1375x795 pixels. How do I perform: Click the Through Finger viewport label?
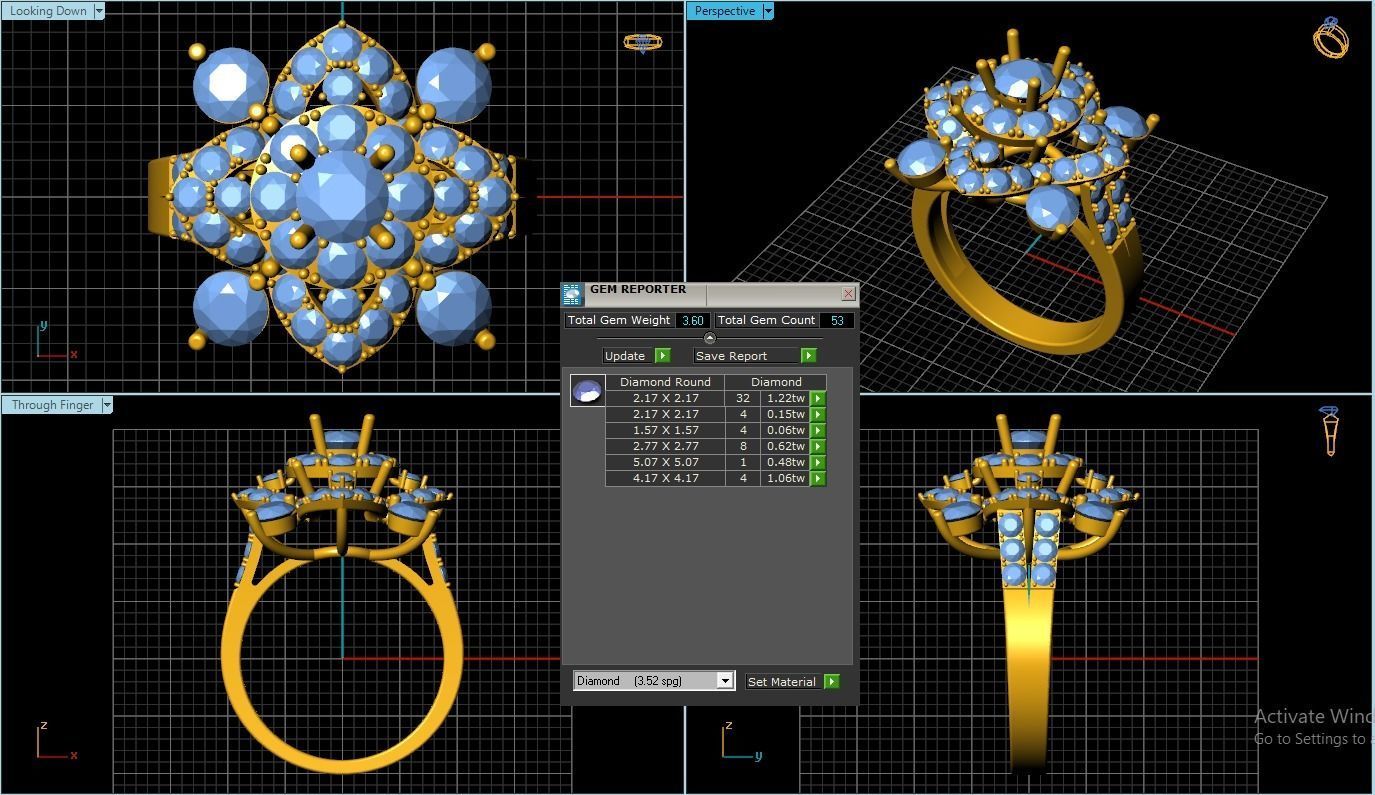click(x=52, y=405)
